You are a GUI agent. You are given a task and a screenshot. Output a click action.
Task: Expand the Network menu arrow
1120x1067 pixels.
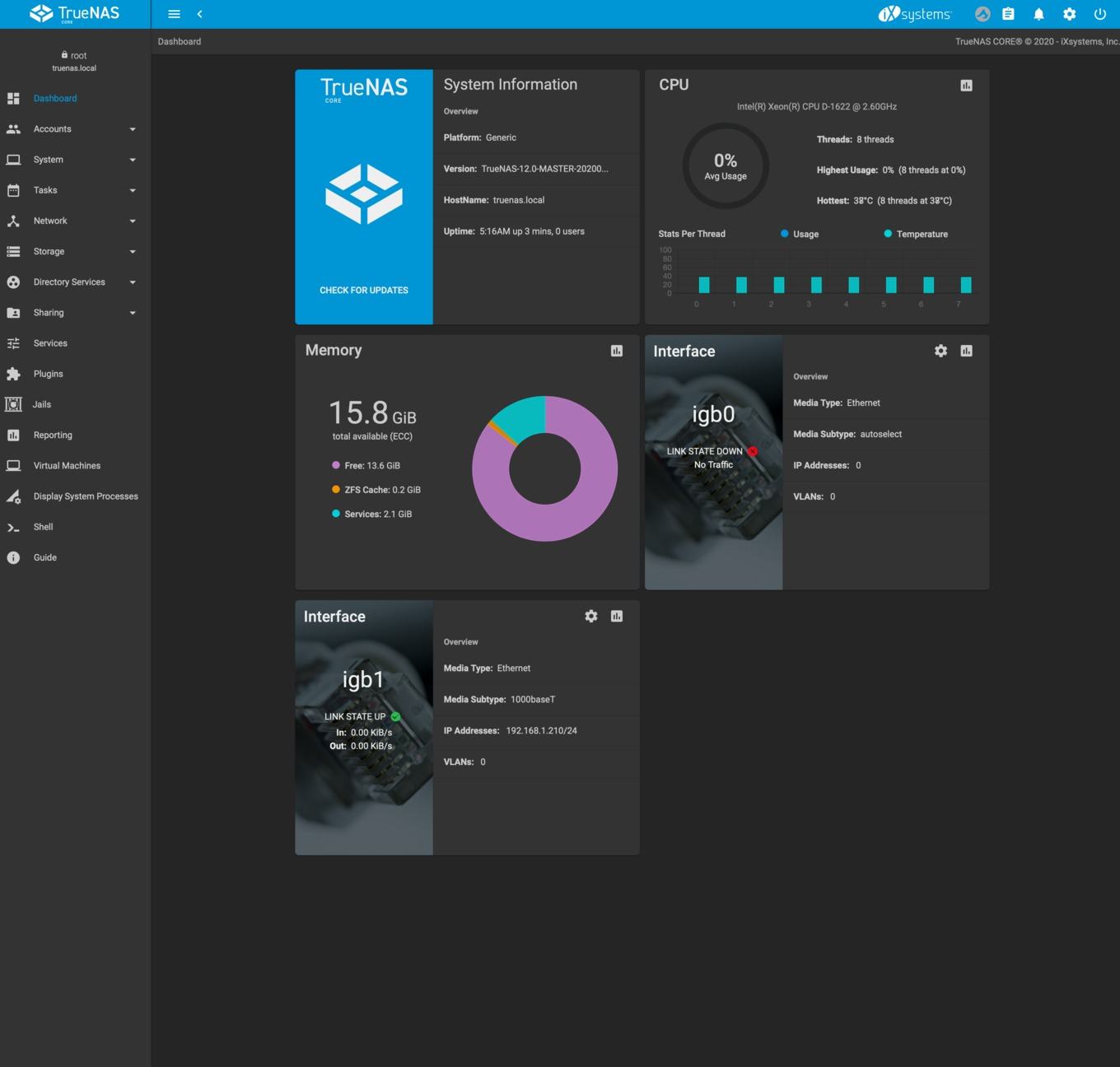(133, 221)
